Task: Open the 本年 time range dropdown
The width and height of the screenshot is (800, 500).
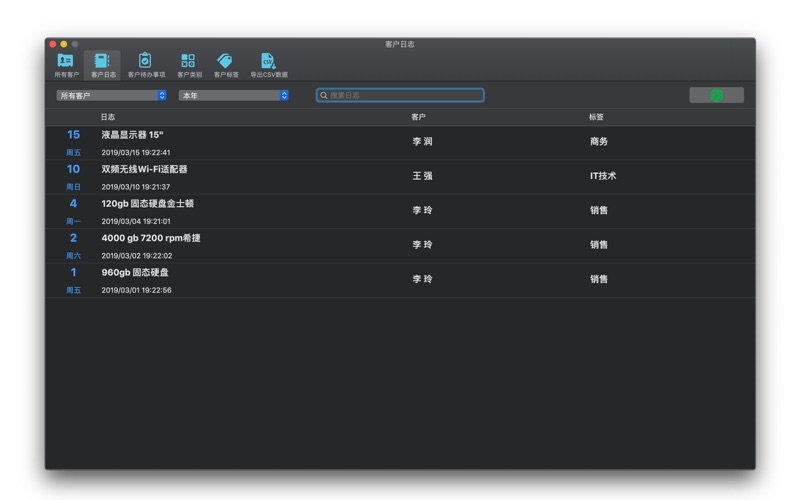Action: (x=233, y=96)
